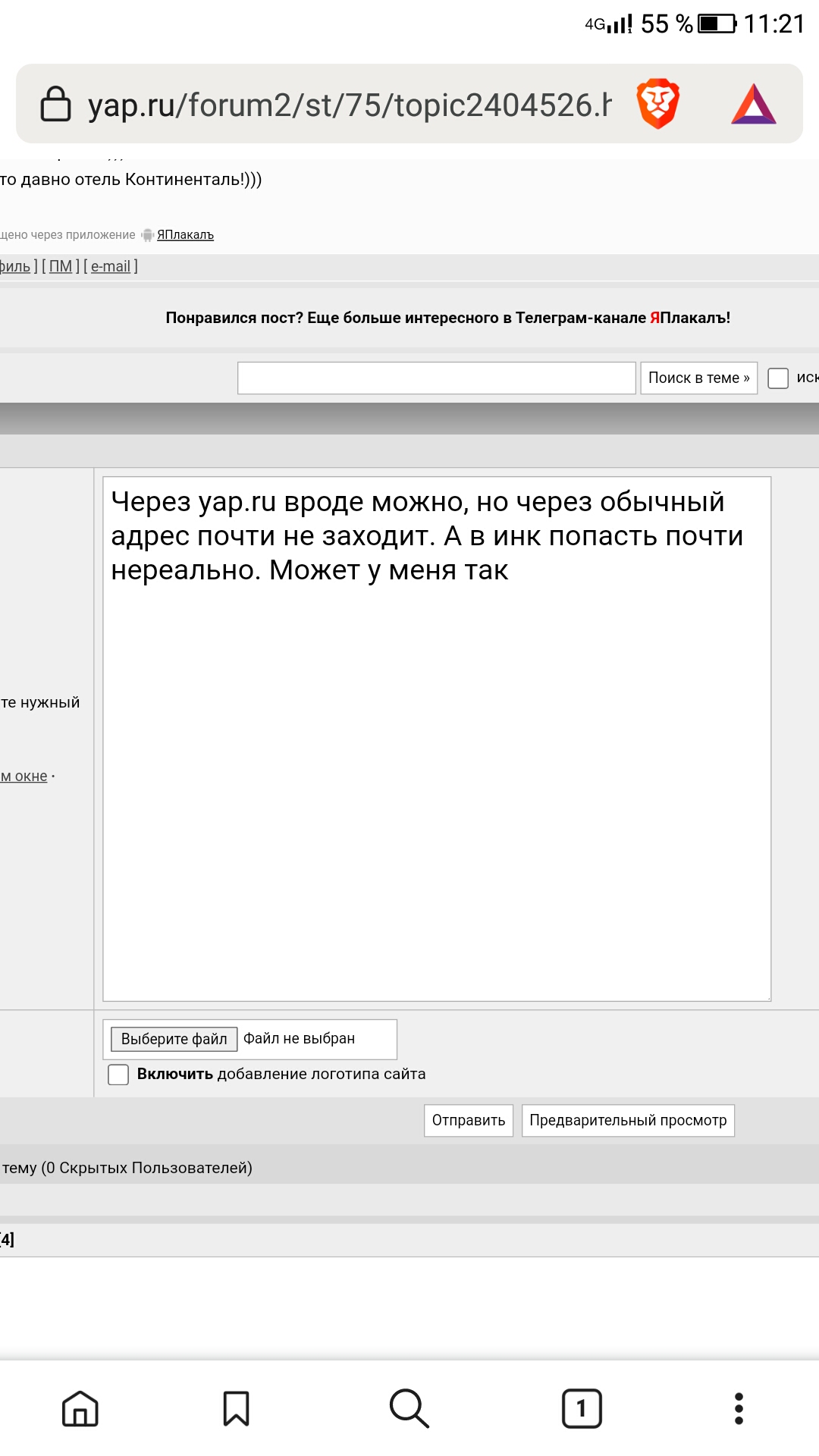Click the Поиск в теме button
This screenshot has height=1456, width=819.
[x=699, y=378]
